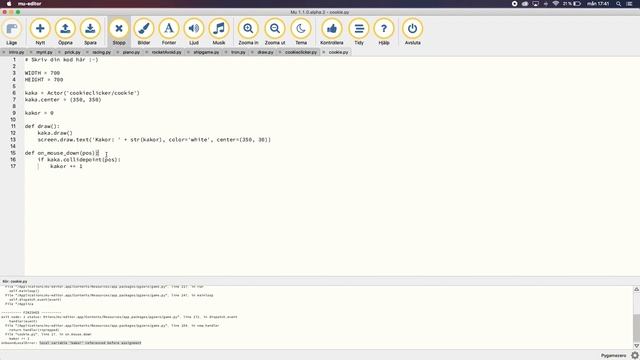The width and height of the screenshot is (640, 360).
Task: Click line 3 WIDTH = 700
Action: [x=42, y=73]
